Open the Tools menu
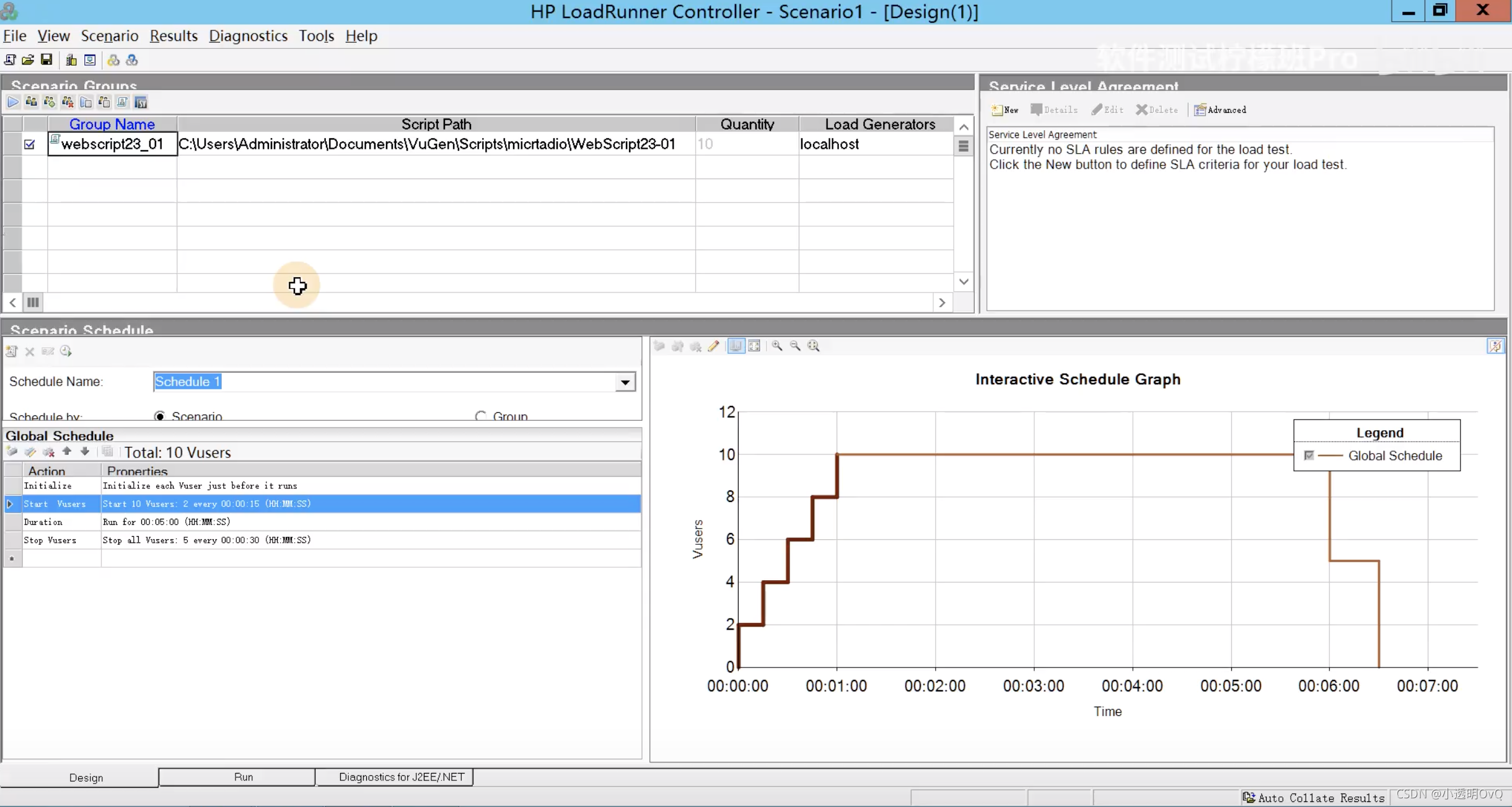Screen dimensions: 1512x807 point(316,36)
